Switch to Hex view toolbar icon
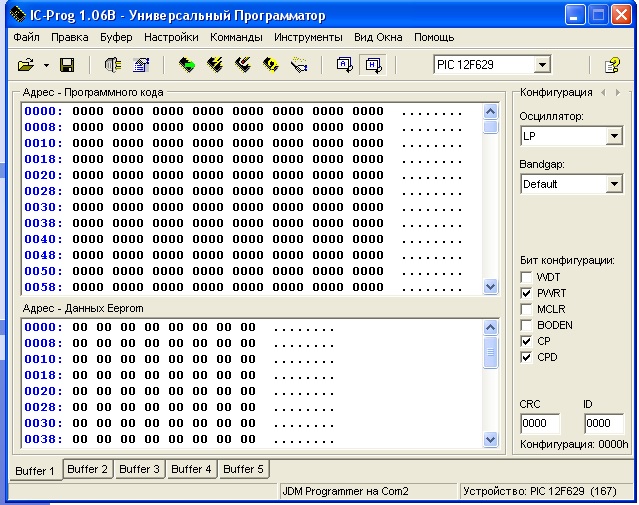The width and height of the screenshot is (639, 505). 373,65
